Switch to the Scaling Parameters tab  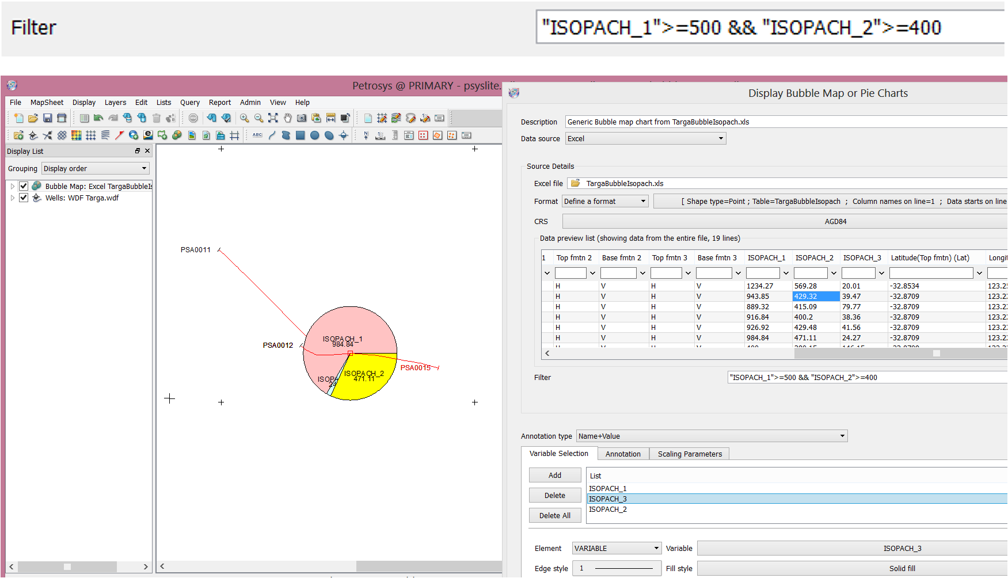[x=689, y=454]
